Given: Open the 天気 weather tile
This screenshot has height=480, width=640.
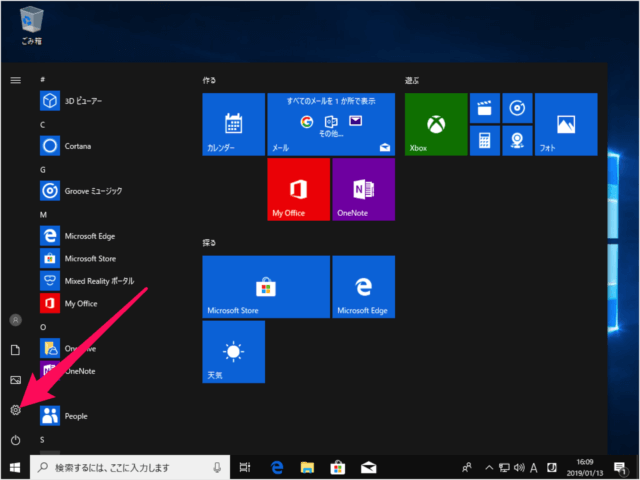Looking at the screenshot, I should pyautogui.click(x=233, y=352).
